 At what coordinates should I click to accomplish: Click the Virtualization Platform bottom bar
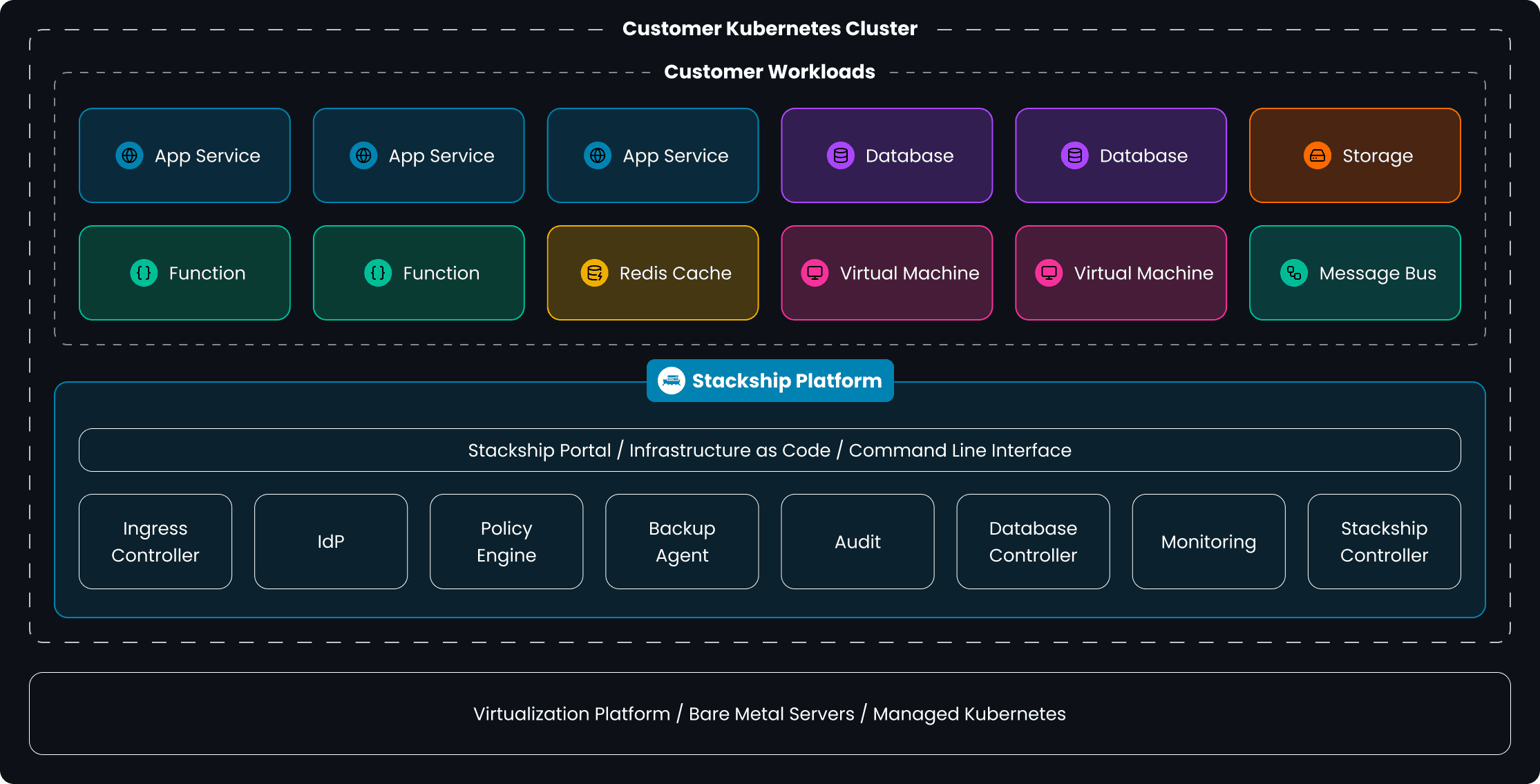(x=770, y=714)
